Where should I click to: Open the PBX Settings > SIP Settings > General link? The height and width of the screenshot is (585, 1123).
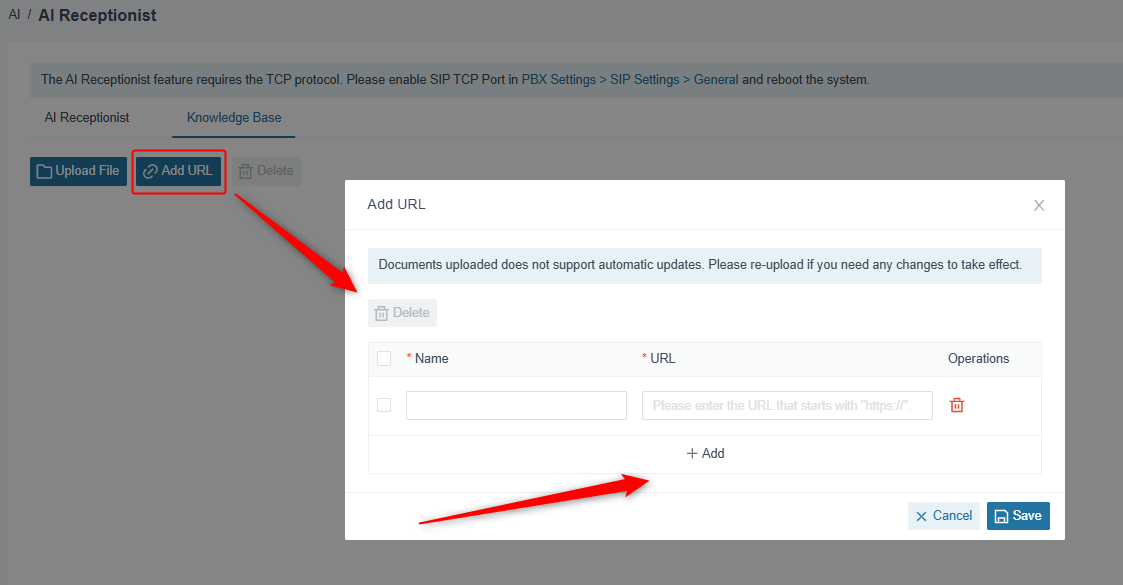pyautogui.click(x=630, y=79)
